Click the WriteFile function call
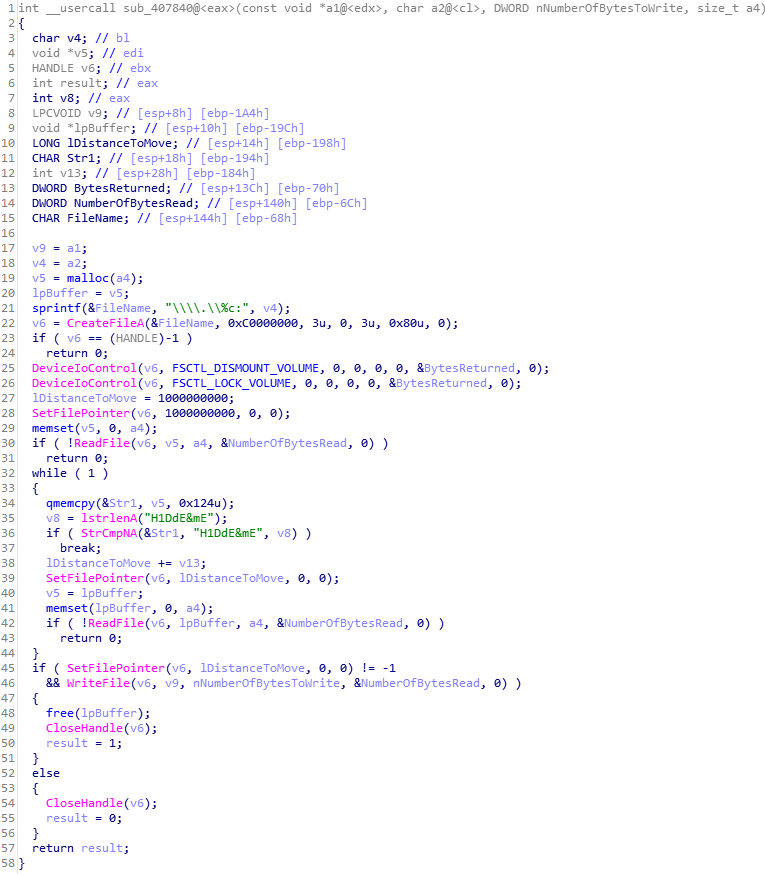Image resolution: width=765 pixels, height=874 pixels. [98, 683]
